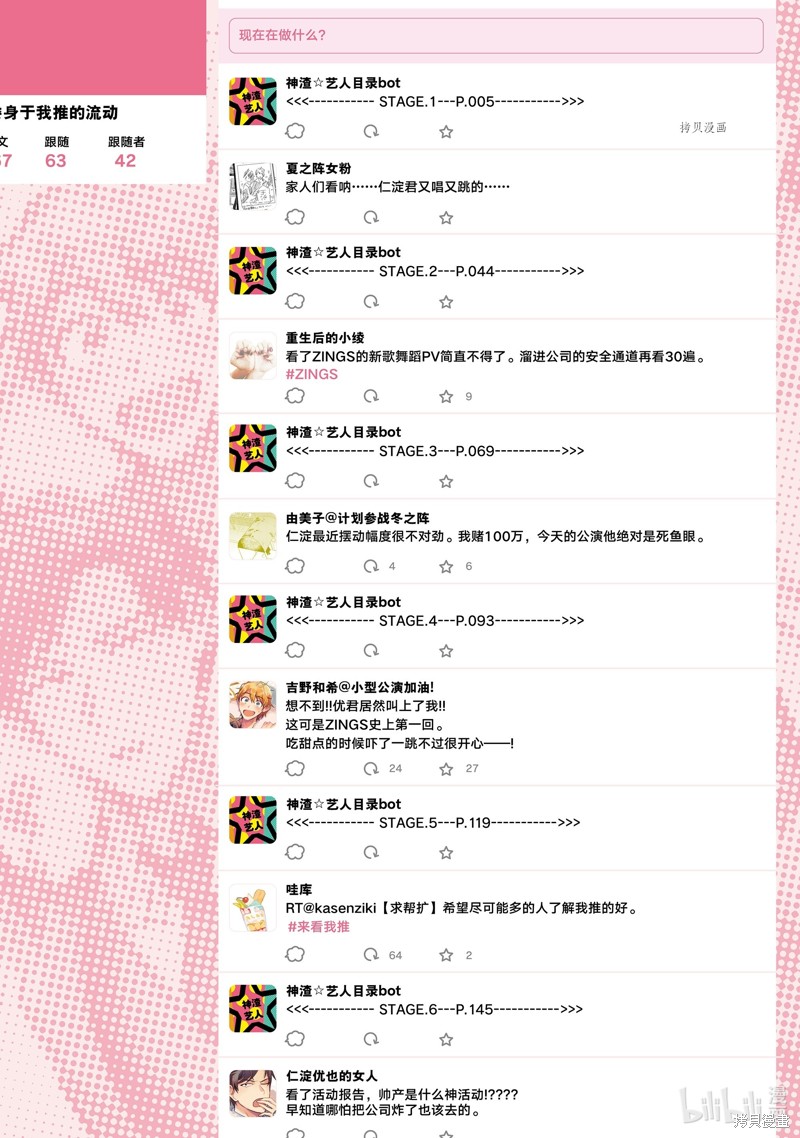The image size is (800, 1138).
Task: Open 仁淀优也的女人 avatar thumbnail
Action: (x=253, y=1093)
